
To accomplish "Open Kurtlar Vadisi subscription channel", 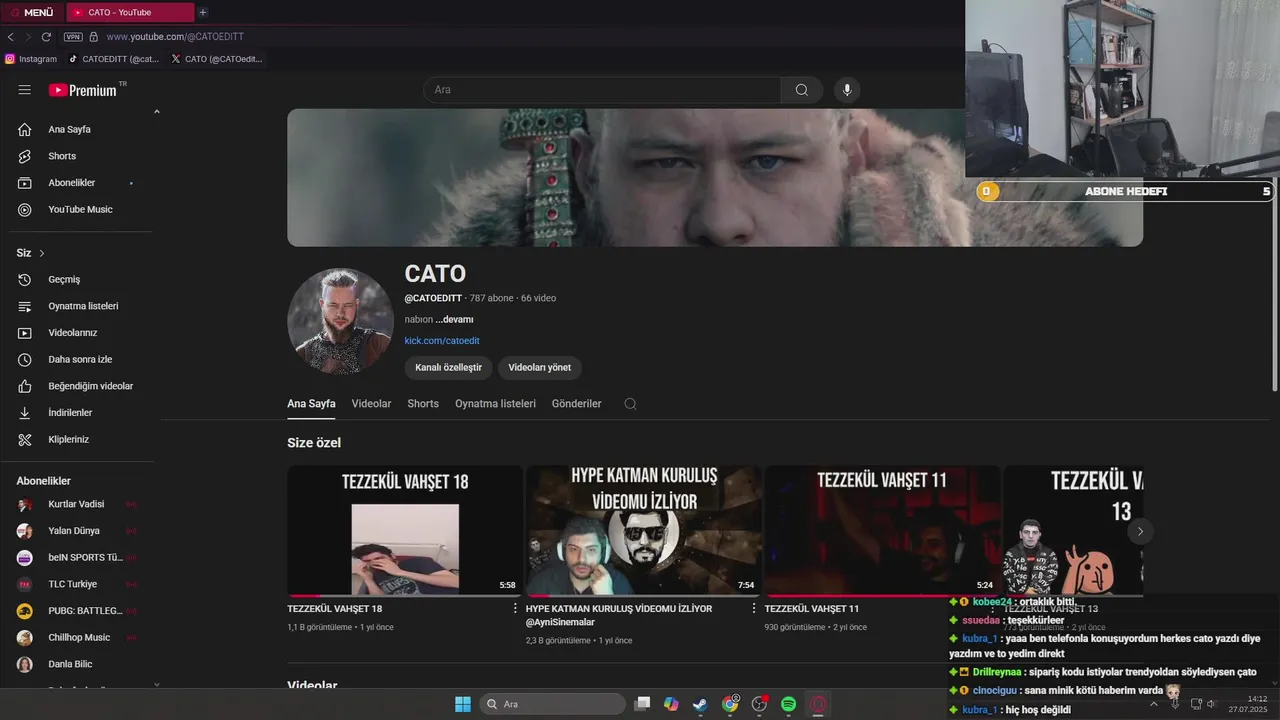I will tap(78, 504).
